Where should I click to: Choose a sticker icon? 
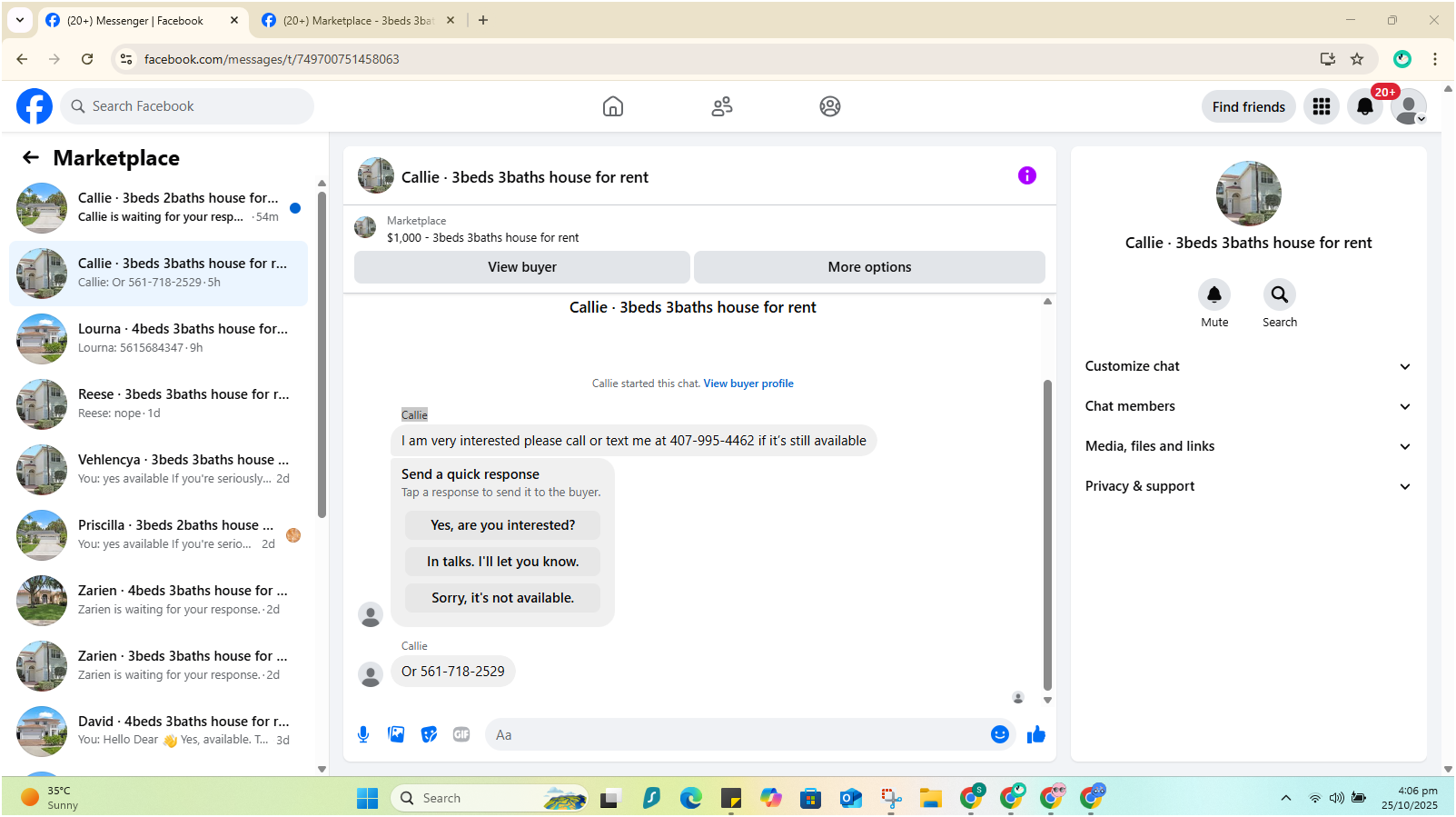coord(429,734)
